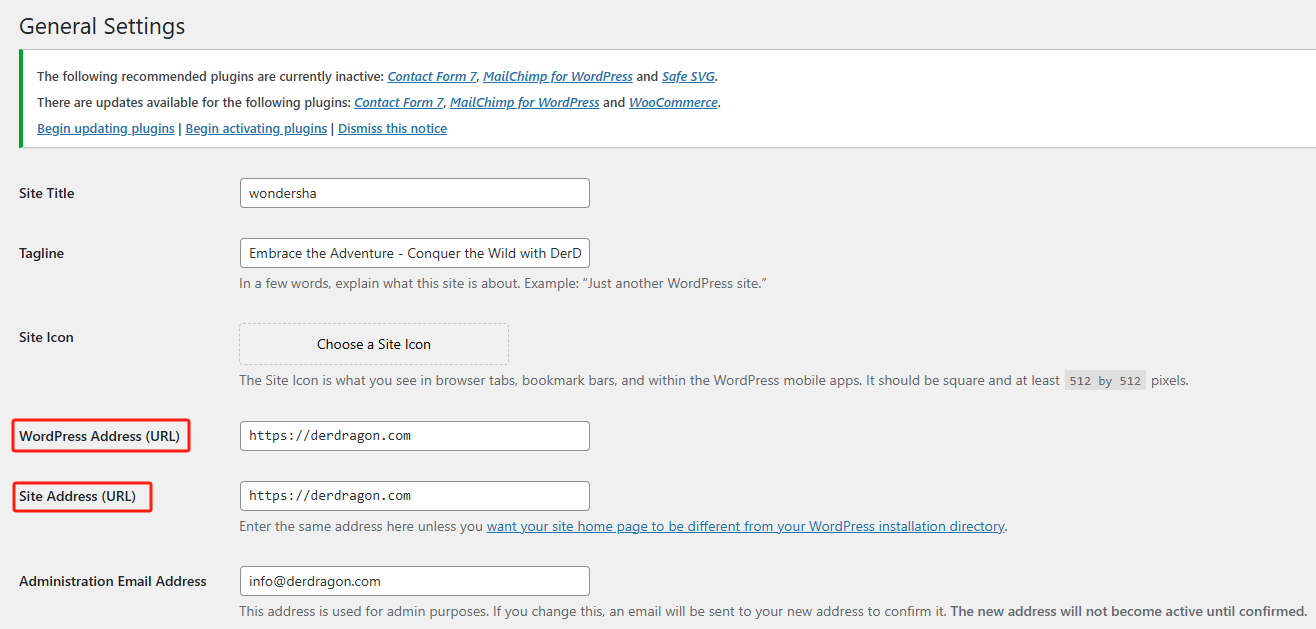Select the Administration Email Address field

[x=414, y=580]
